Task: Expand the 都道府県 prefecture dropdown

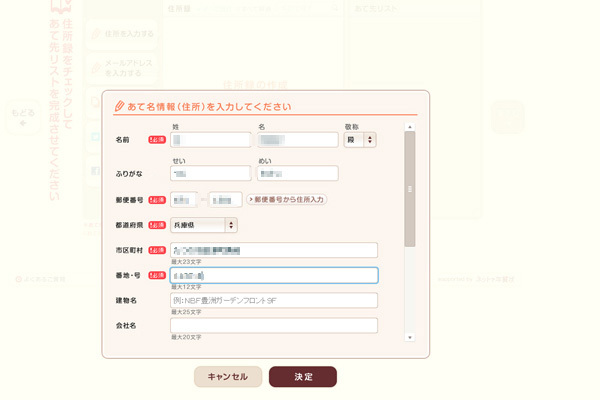Action: pyautogui.click(x=204, y=226)
